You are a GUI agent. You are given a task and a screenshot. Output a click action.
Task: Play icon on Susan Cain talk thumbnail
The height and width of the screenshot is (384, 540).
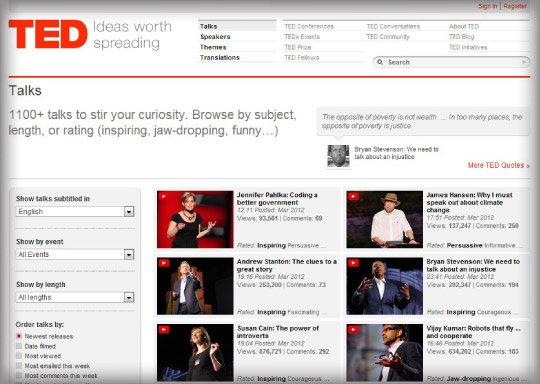click(164, 330)
